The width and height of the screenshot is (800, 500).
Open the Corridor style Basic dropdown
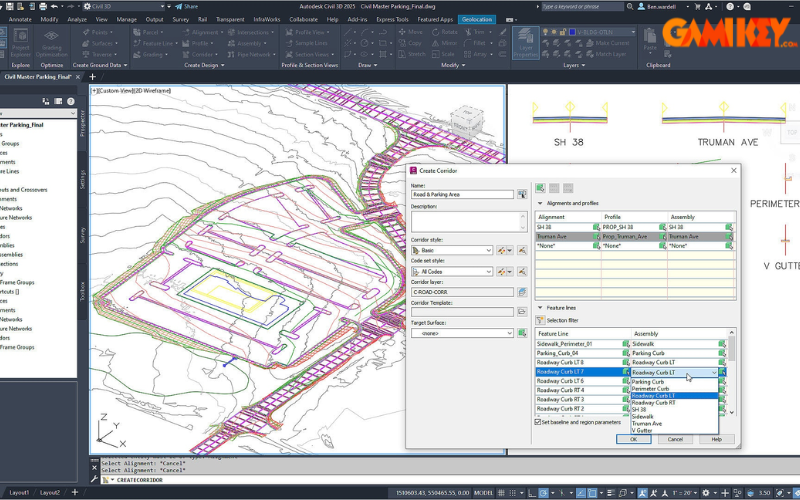click(452, 250)
